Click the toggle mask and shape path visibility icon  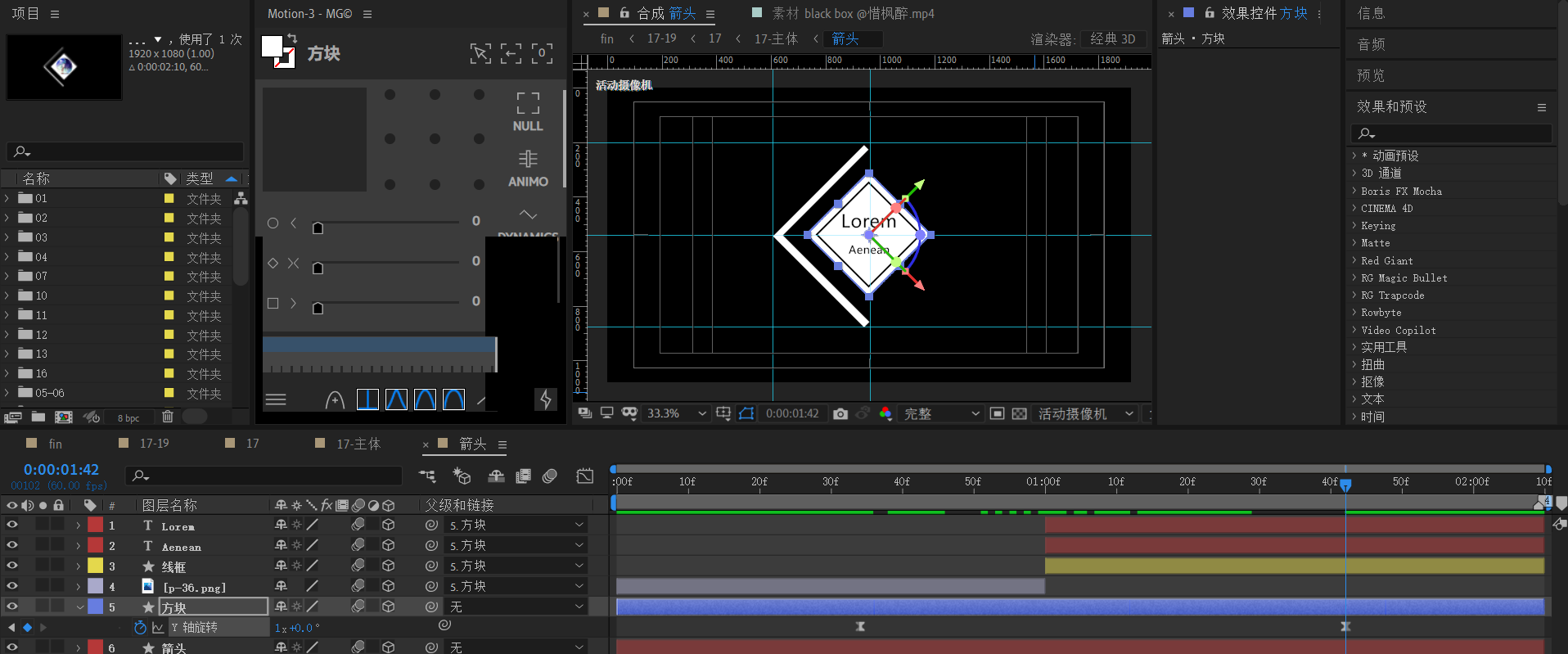[x=746, y=413]
